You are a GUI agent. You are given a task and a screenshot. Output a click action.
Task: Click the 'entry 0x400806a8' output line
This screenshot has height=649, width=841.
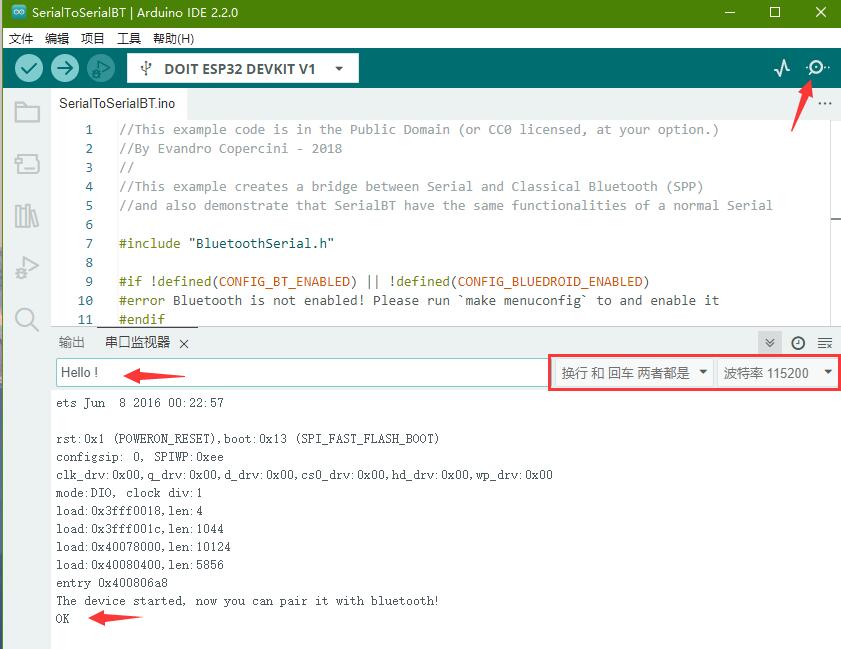(112, 582)
